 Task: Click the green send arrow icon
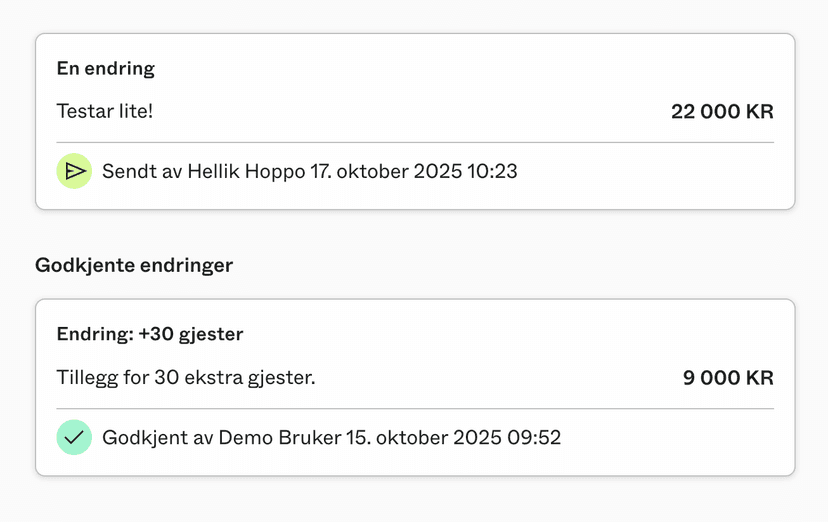pyautogui.click(x=74, y=171)
